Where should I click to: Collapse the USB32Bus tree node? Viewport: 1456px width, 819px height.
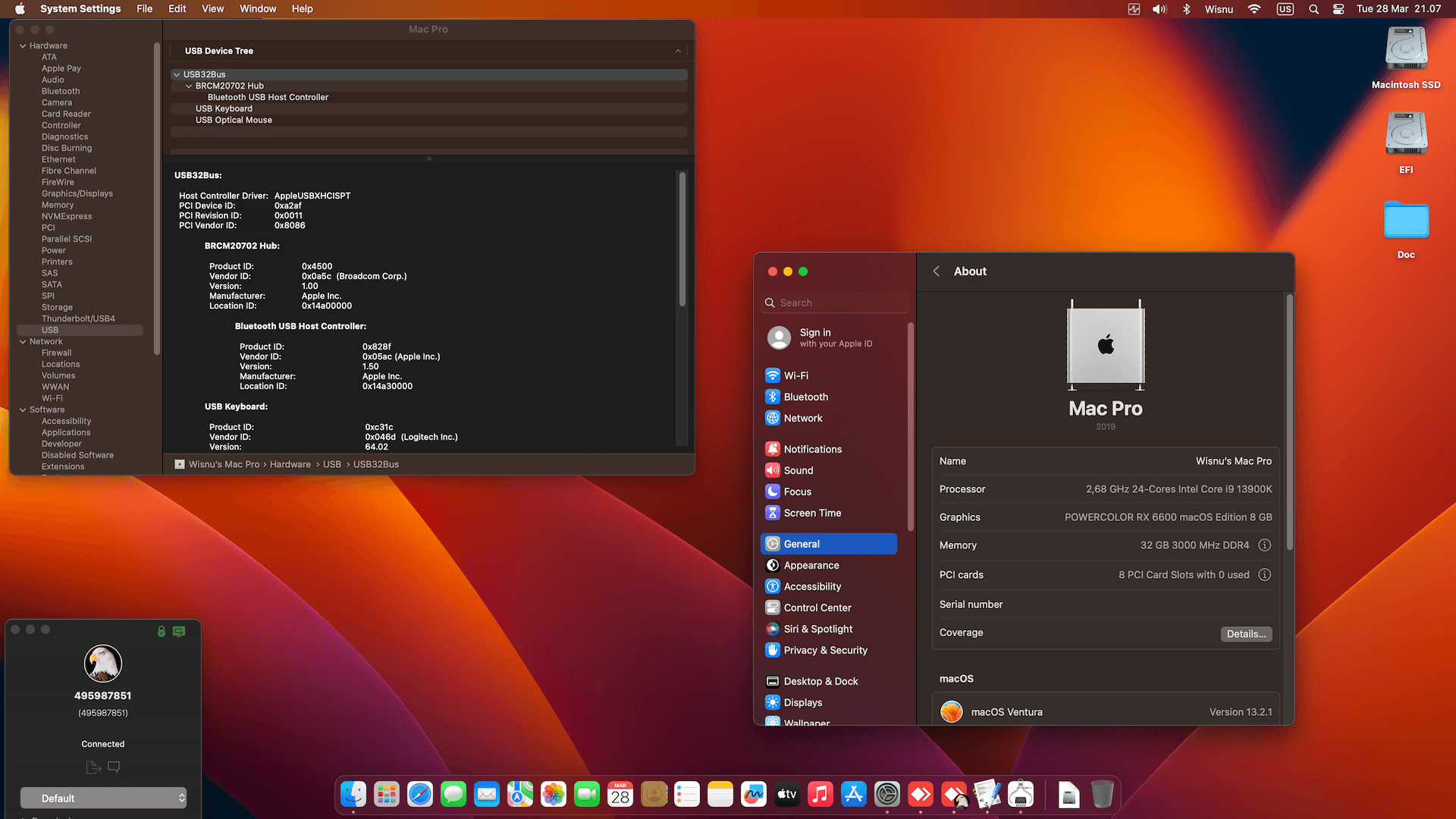177,74
